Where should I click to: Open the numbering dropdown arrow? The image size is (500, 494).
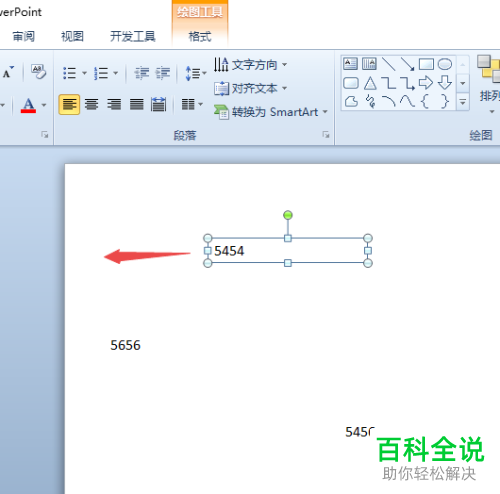tap(116, 73)
